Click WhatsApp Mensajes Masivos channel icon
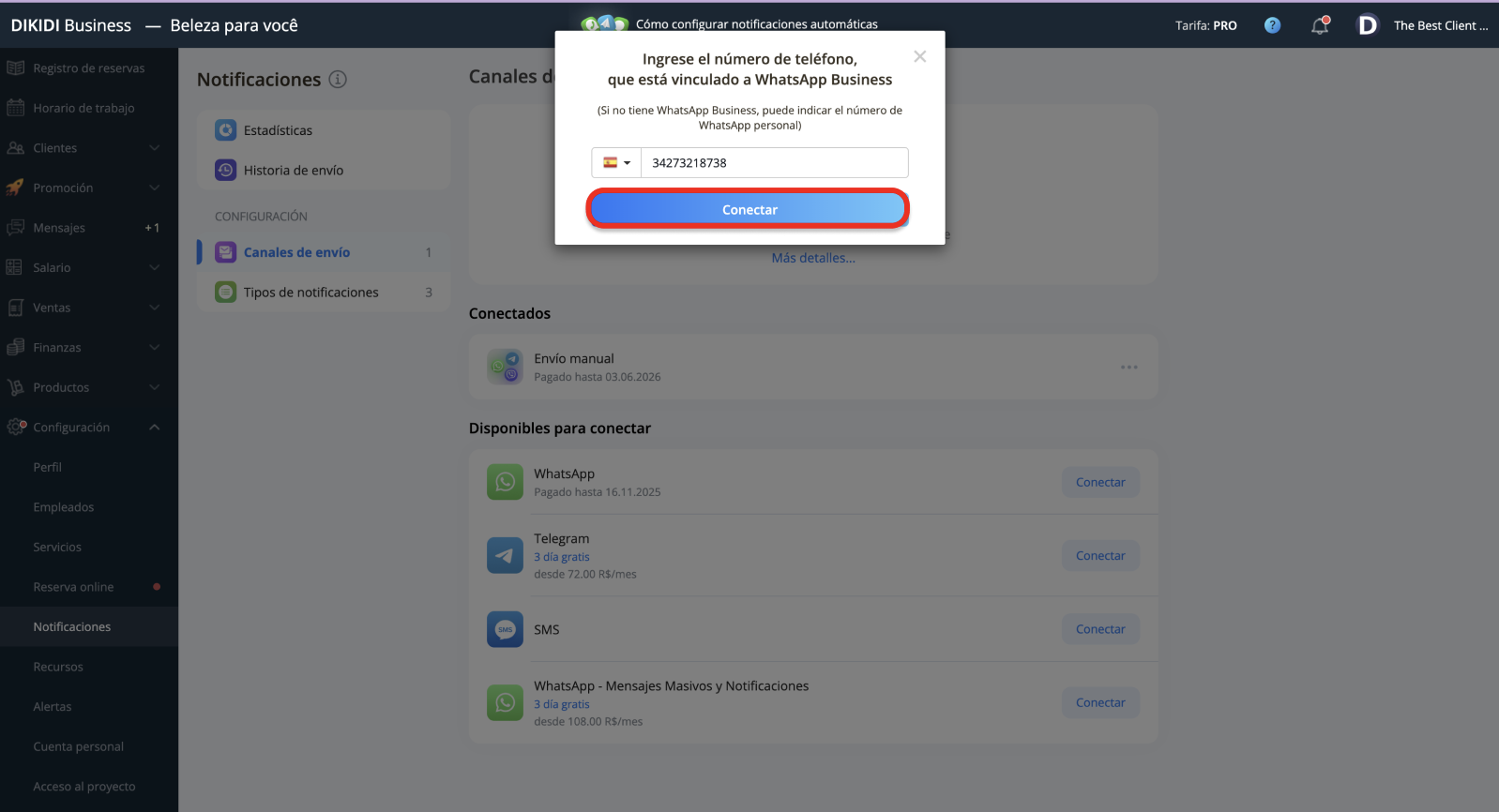 pyautogui.click(x=505, y=702)
